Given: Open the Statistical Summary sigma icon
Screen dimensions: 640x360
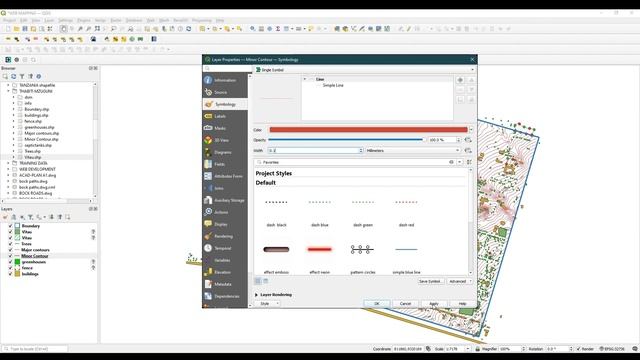Looking at the screenshot, I should tap(278, 29).
